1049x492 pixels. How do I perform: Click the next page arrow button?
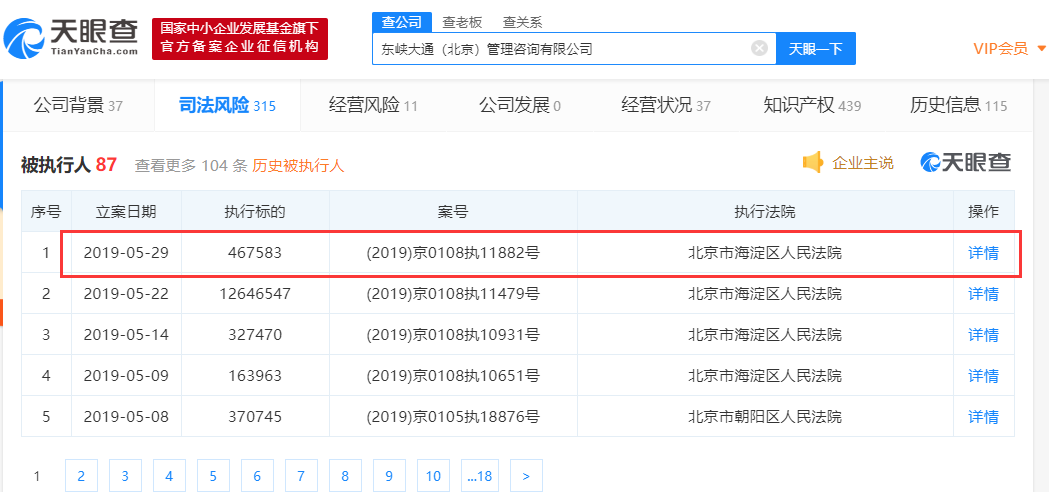(526, 476)
